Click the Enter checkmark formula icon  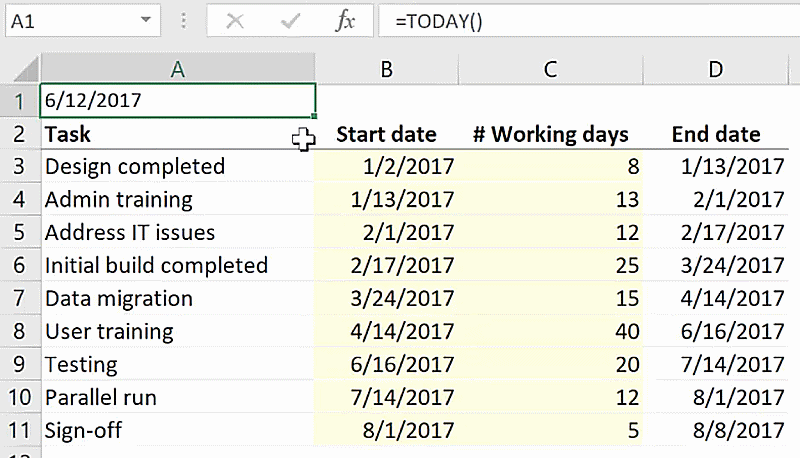[x=291, y=21]
